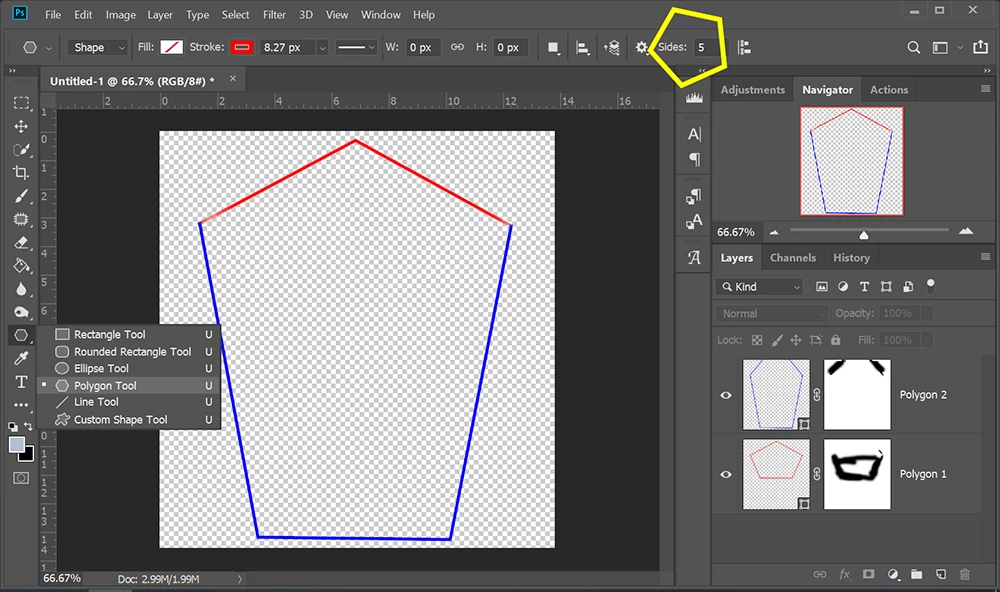
Task: Hide the Polygon 2 layer
Action: 726,395
